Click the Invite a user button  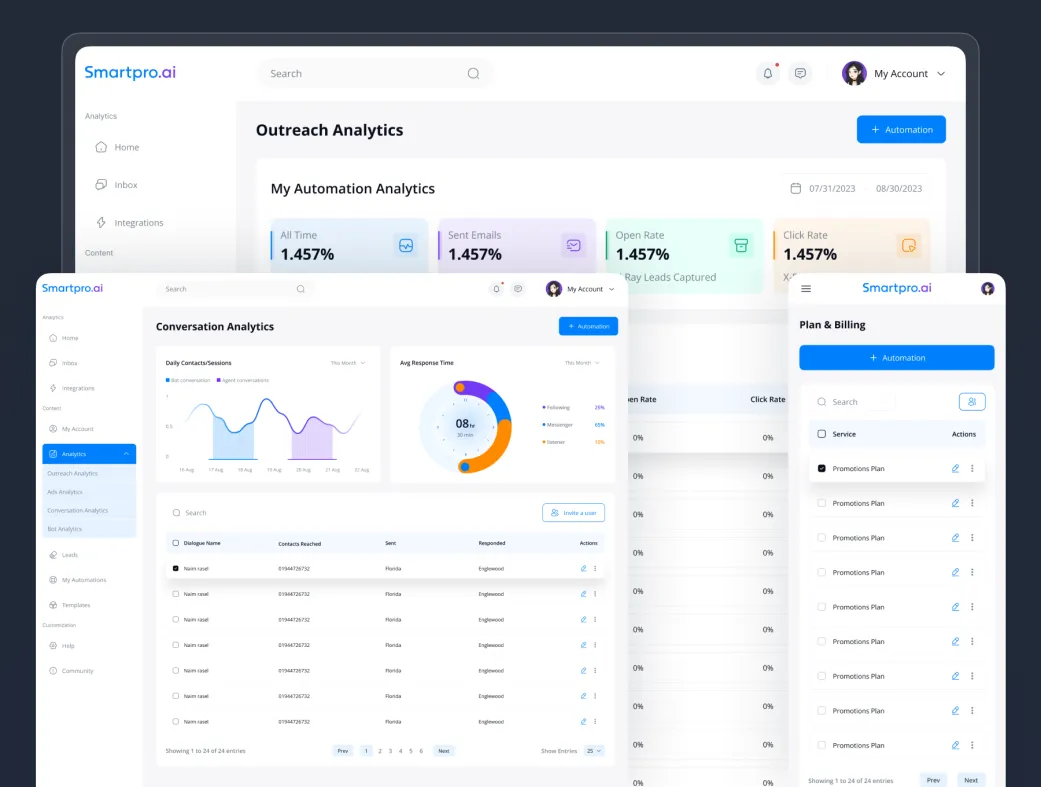pos(574,513)
